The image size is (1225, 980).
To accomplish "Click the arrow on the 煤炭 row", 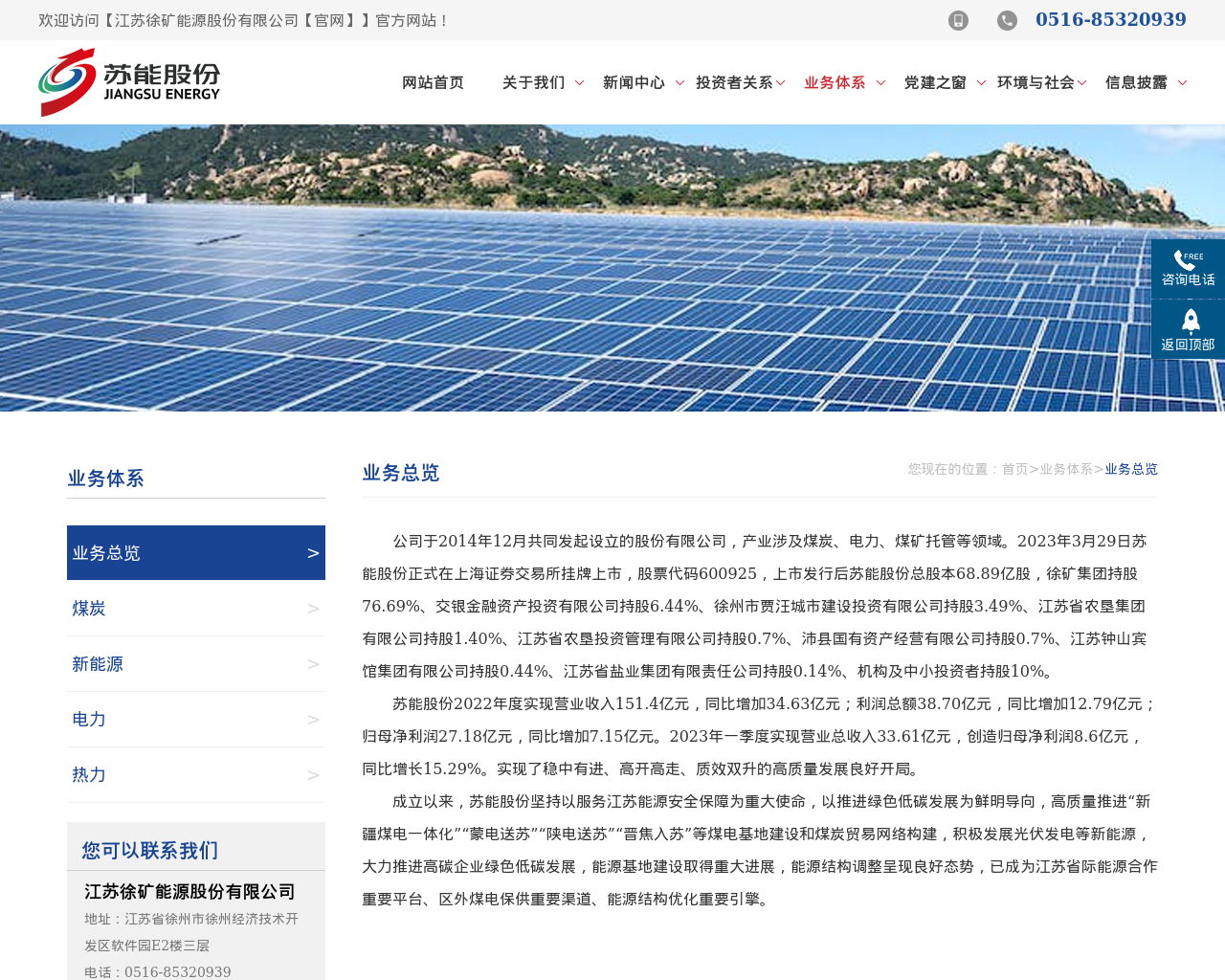I will [313, 609].
